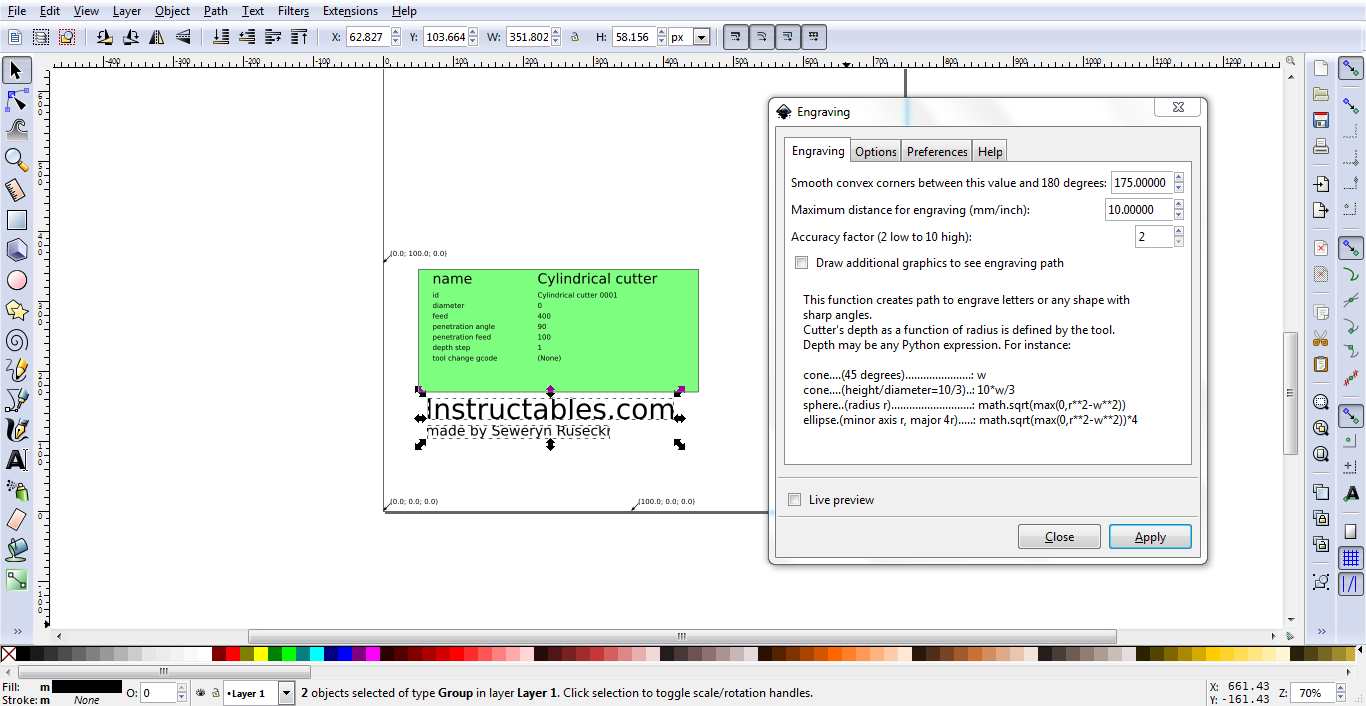Pick the Gradient tool
This screenshot has width=1366, height=706.
click(x=16, y=578)
